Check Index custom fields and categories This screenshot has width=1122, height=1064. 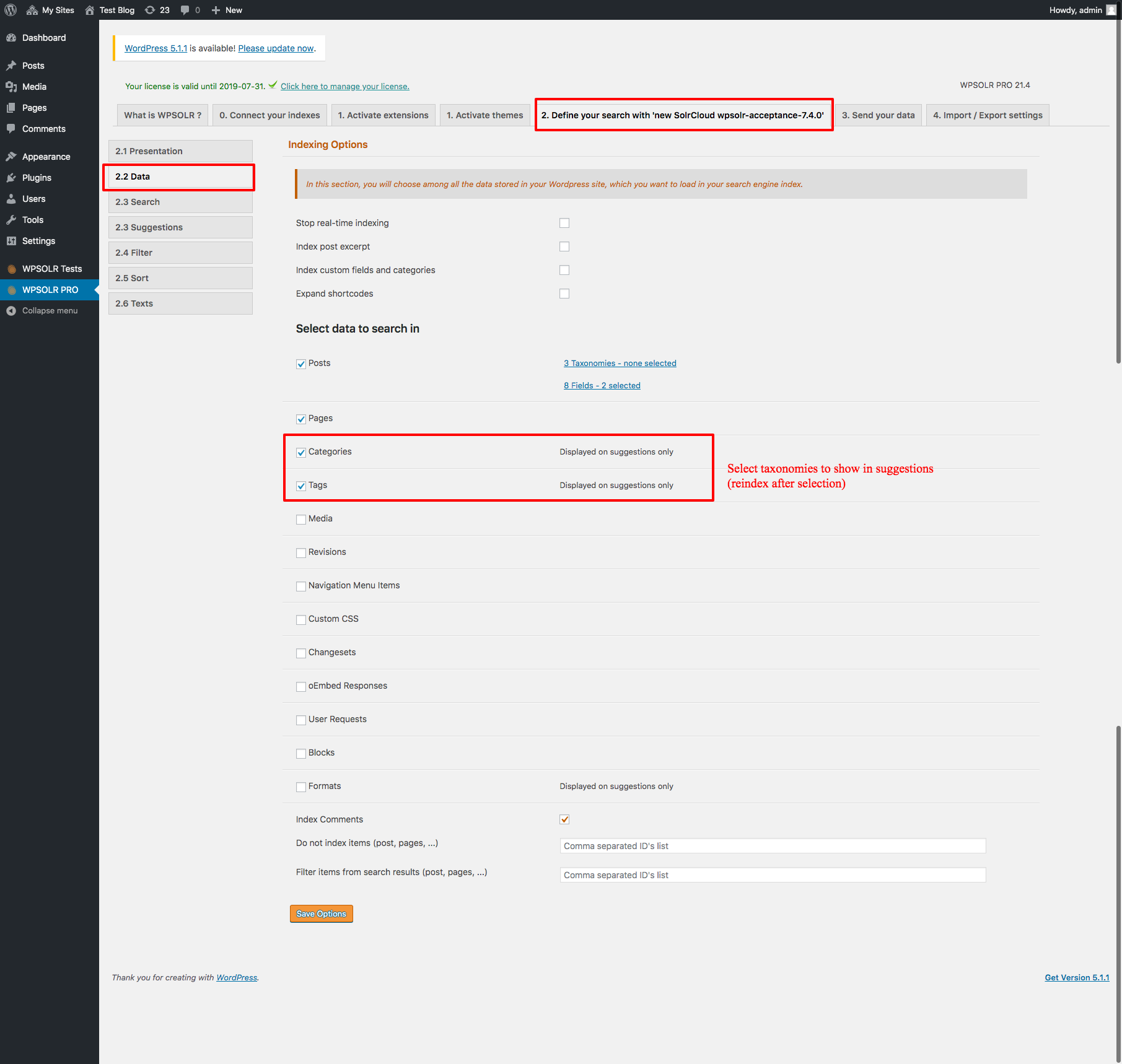pos(564,270)
